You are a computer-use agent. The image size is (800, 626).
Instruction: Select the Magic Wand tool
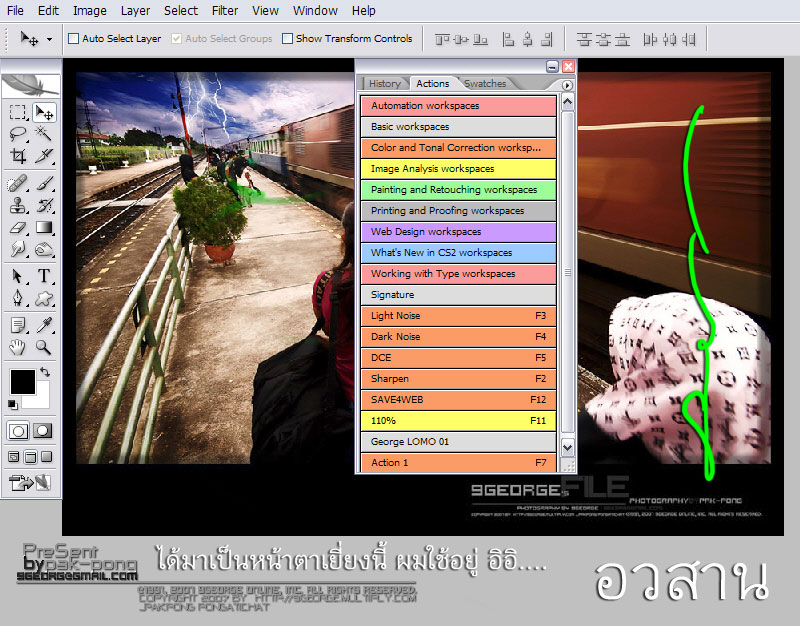pyautogui.click(x=44, y=134)
